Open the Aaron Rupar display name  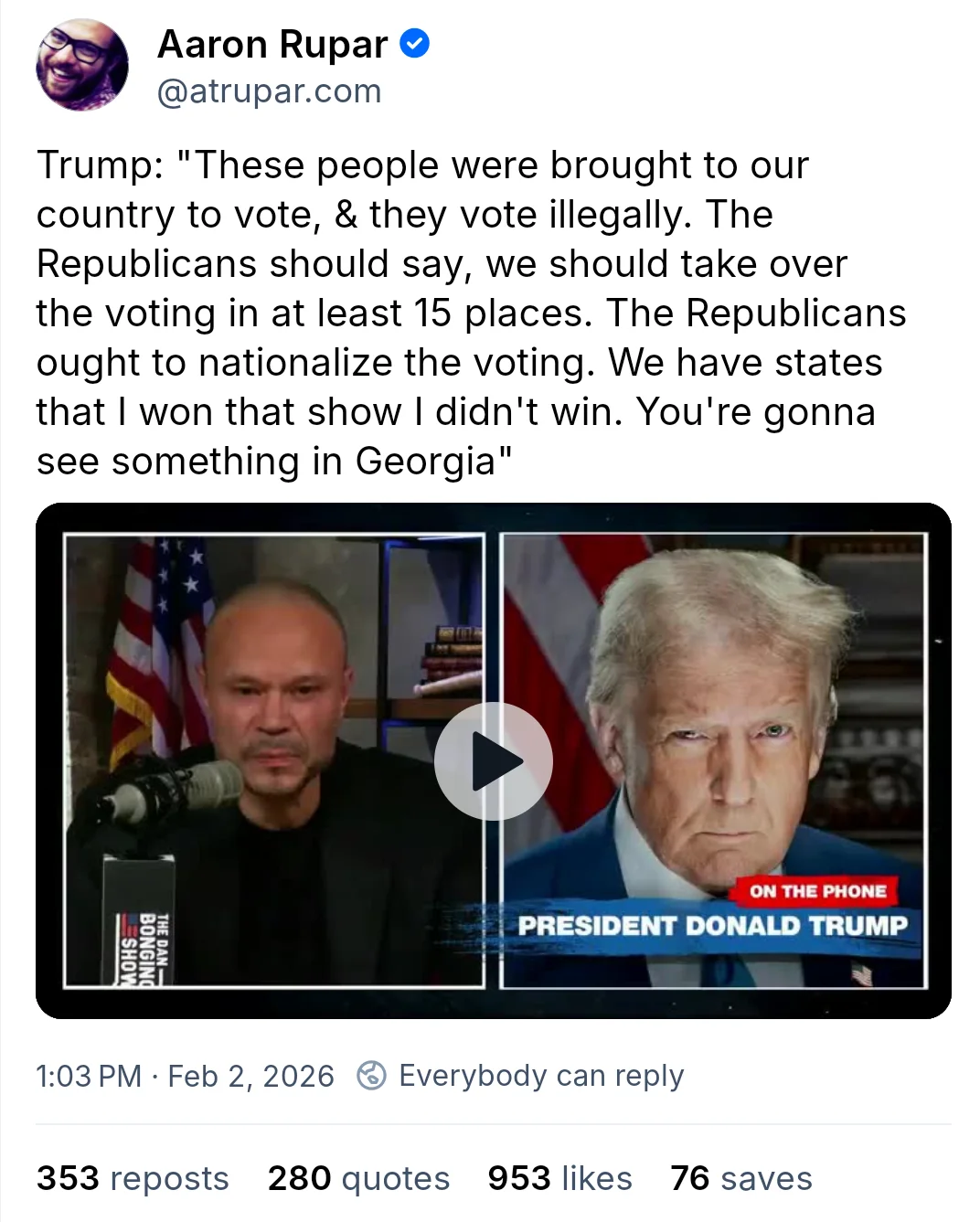[x=272, y=44]
